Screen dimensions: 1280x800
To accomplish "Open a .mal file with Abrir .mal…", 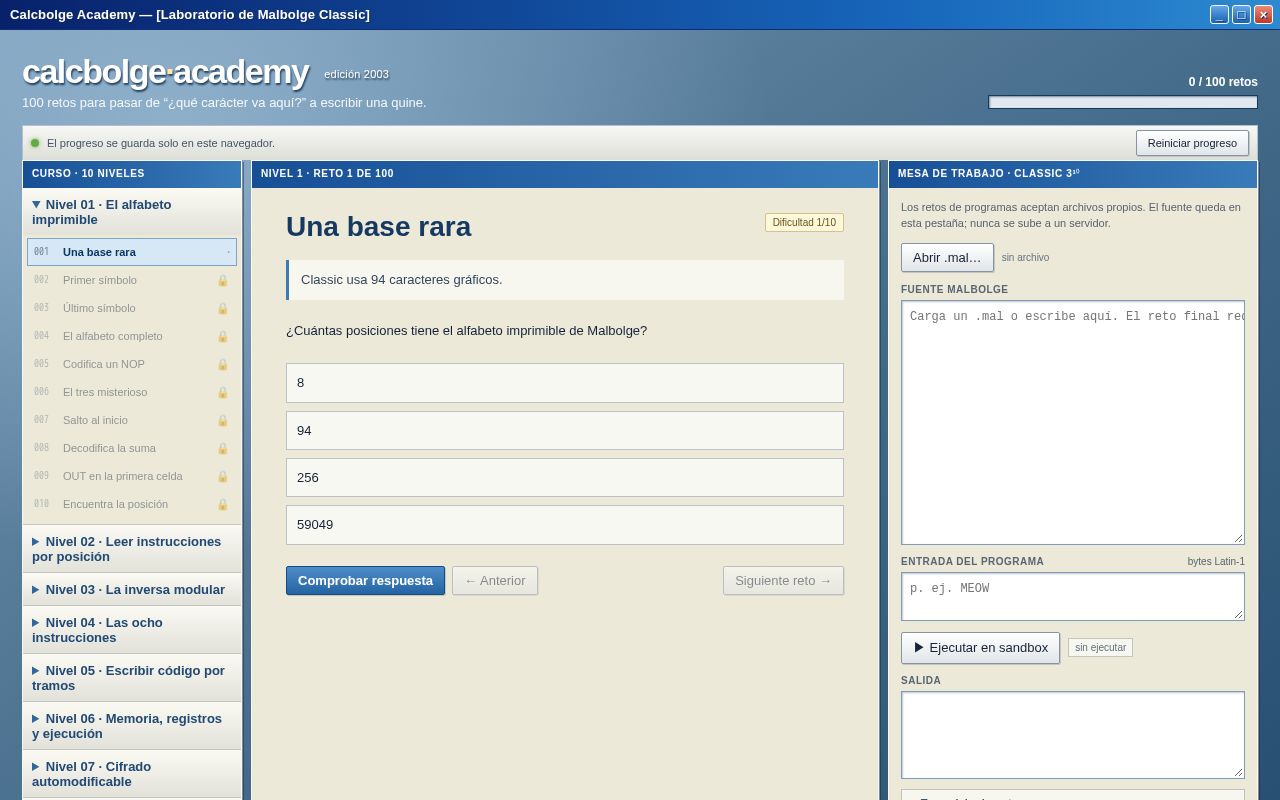I will 947,258.
